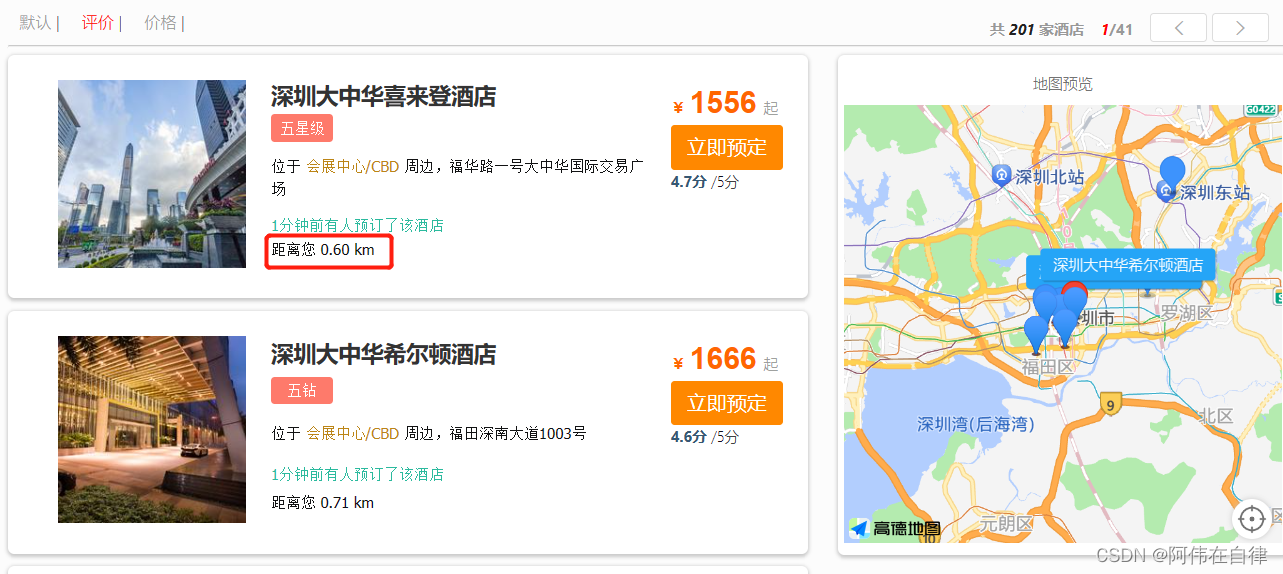The width and height of the screenshot is (1283, 574).
Task: Click the 1/41 page indicator
Action: 1117,30
